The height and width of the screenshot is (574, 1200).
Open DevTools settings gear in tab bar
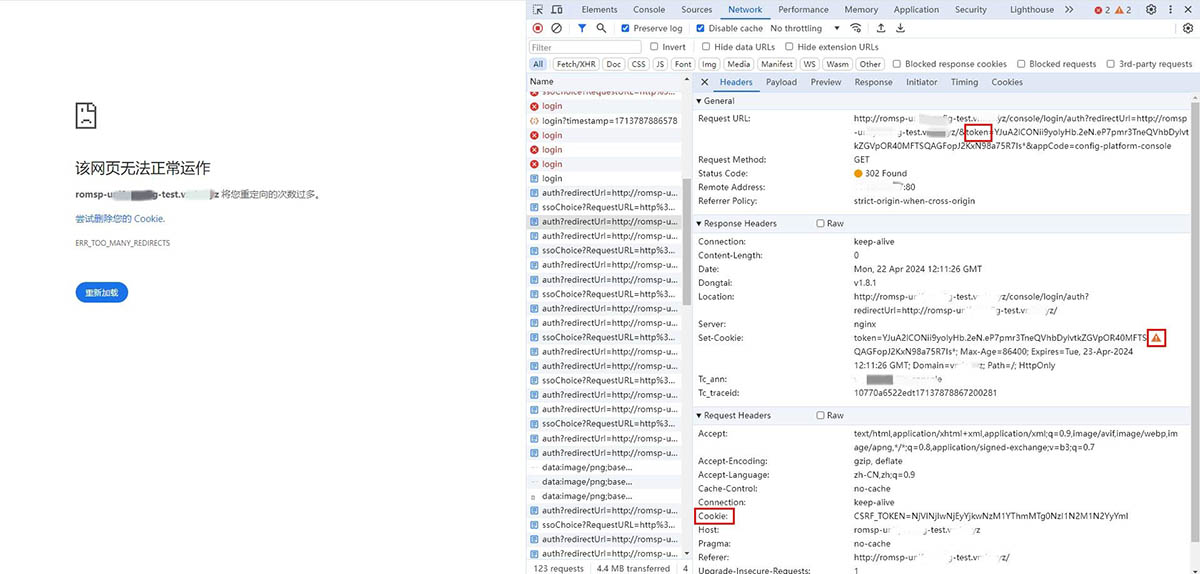[x=1151, y=10]
